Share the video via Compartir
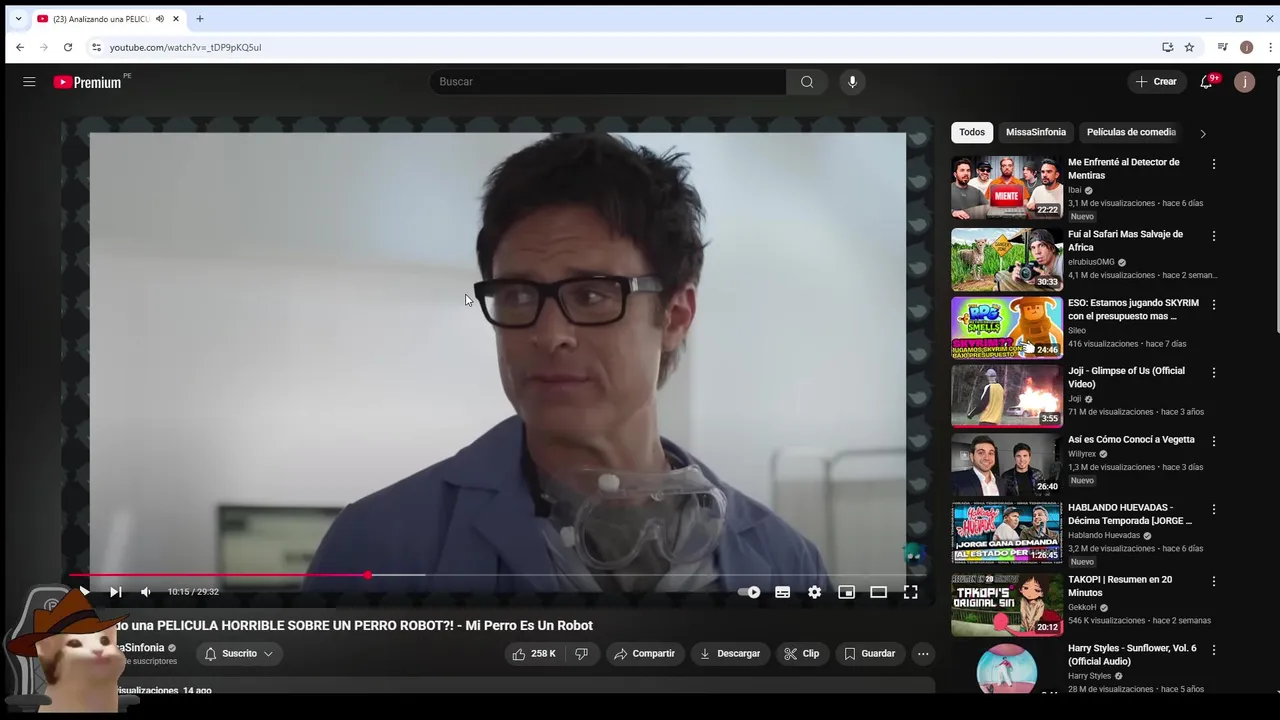 645,654
